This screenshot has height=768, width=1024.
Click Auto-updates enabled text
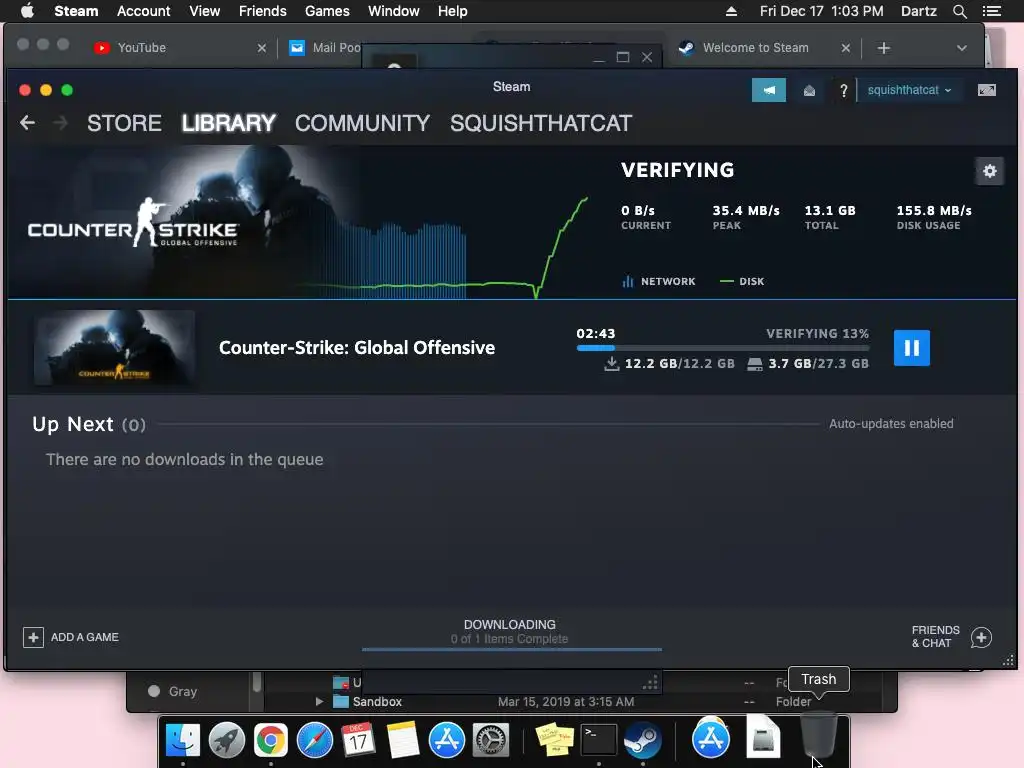[x=891, y=424]
